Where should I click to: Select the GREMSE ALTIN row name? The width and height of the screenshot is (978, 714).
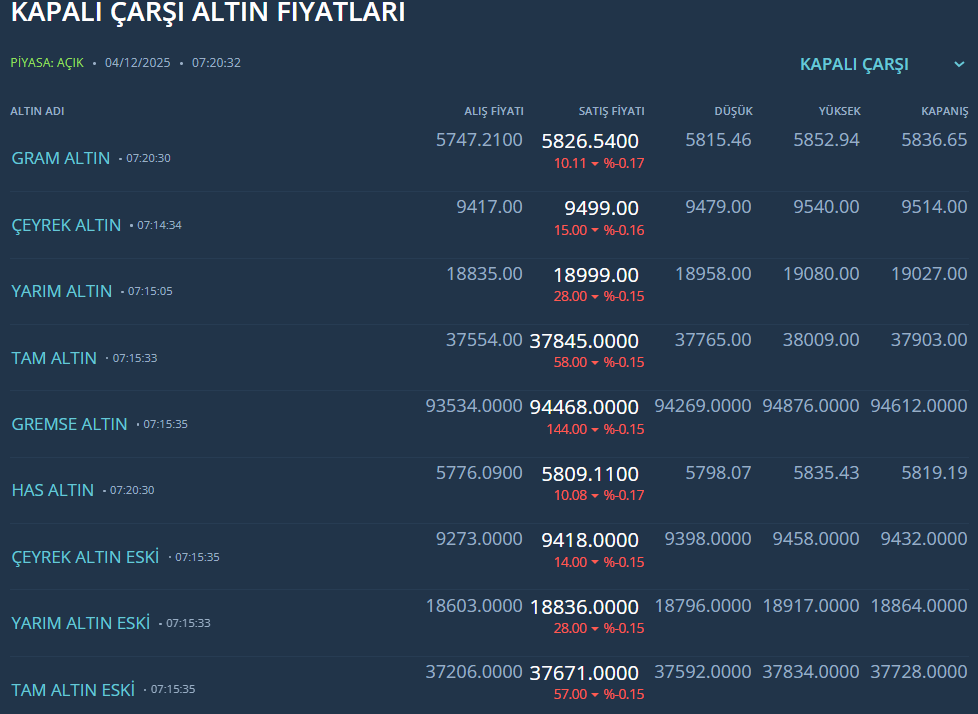pos(70,424)
